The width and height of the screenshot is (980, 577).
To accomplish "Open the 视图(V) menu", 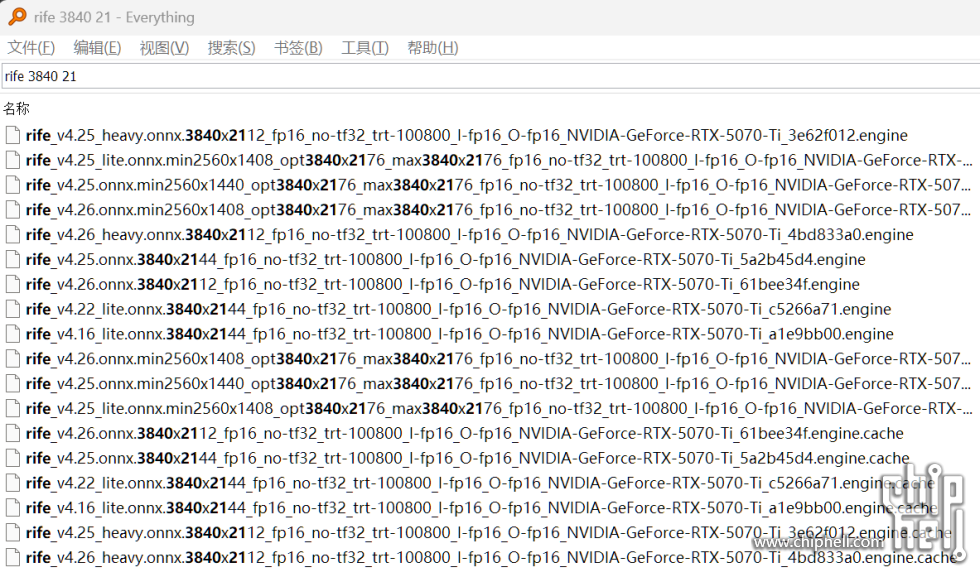I will click(x=164, y=48).
